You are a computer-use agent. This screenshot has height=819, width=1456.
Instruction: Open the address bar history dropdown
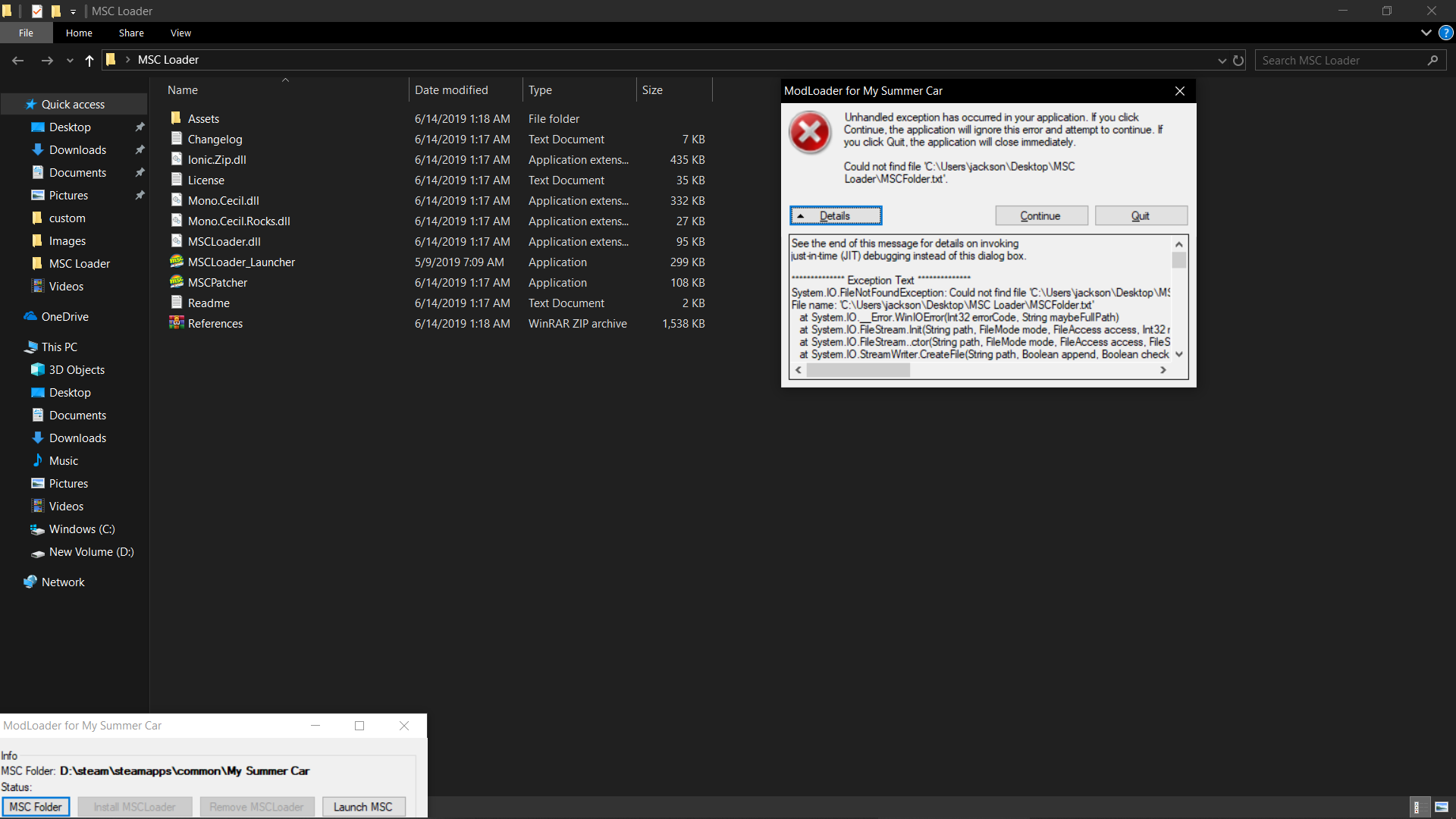click(1222, 60)
